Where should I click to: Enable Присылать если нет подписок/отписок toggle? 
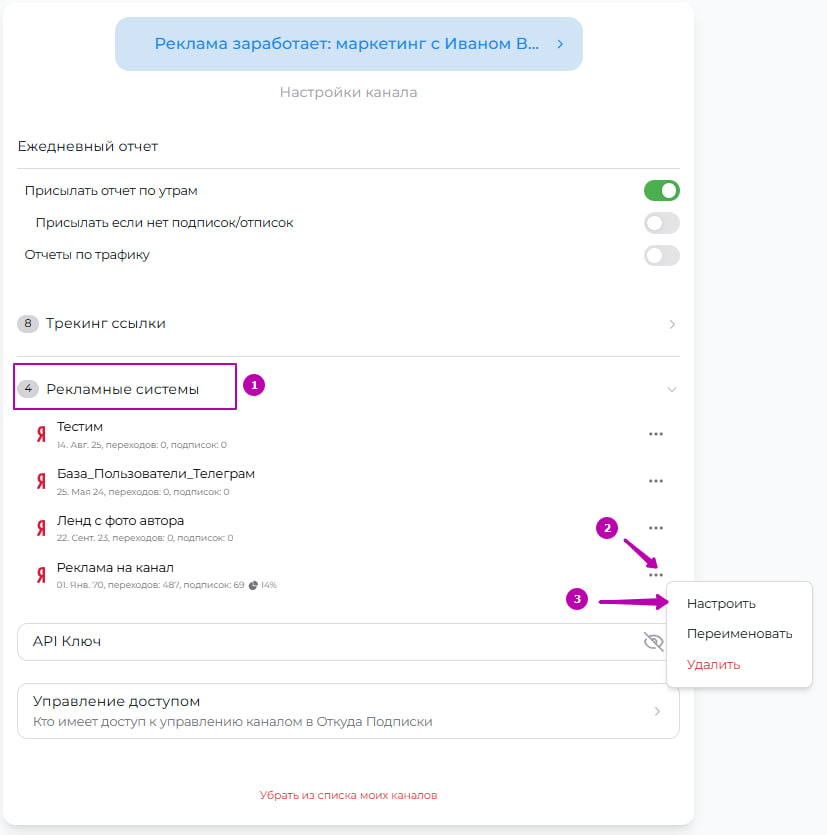(661, 223)
